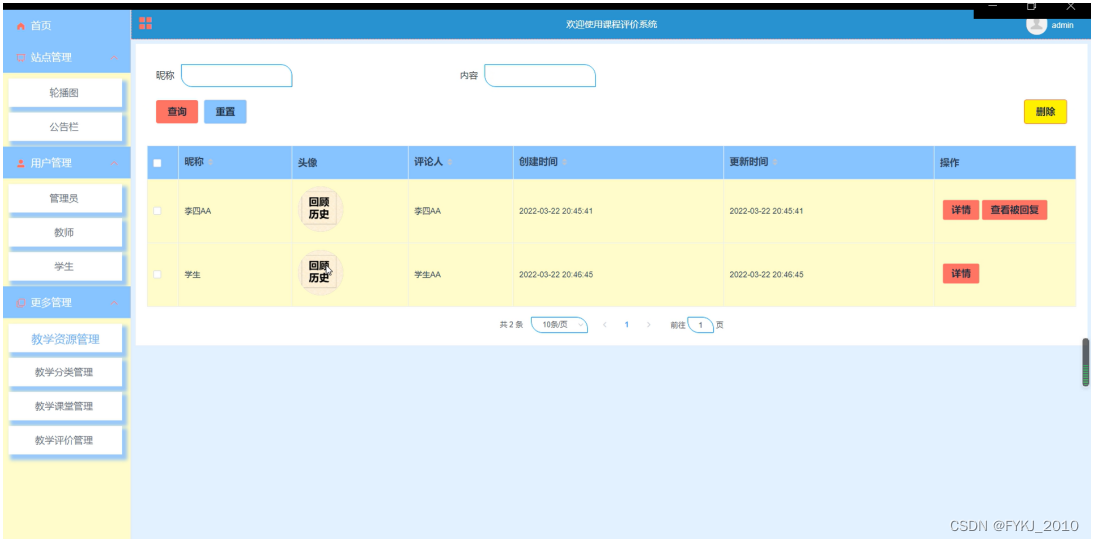Viewport: 1094px width, 542px height.
Task: Sort by 评论人 column arrows
Action: pos(449,163)
